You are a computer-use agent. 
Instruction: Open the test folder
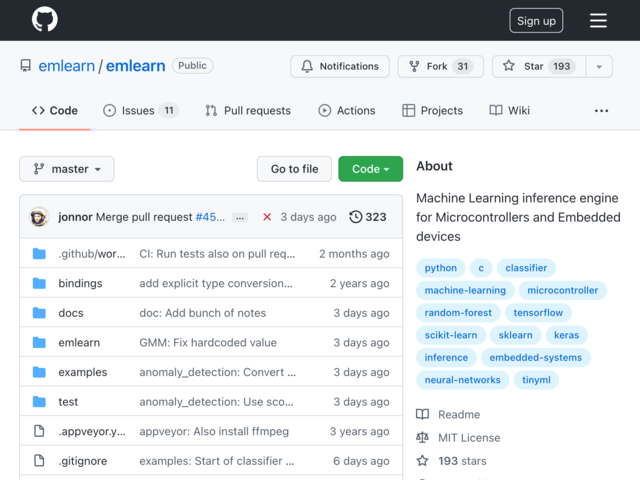(68, 402)
